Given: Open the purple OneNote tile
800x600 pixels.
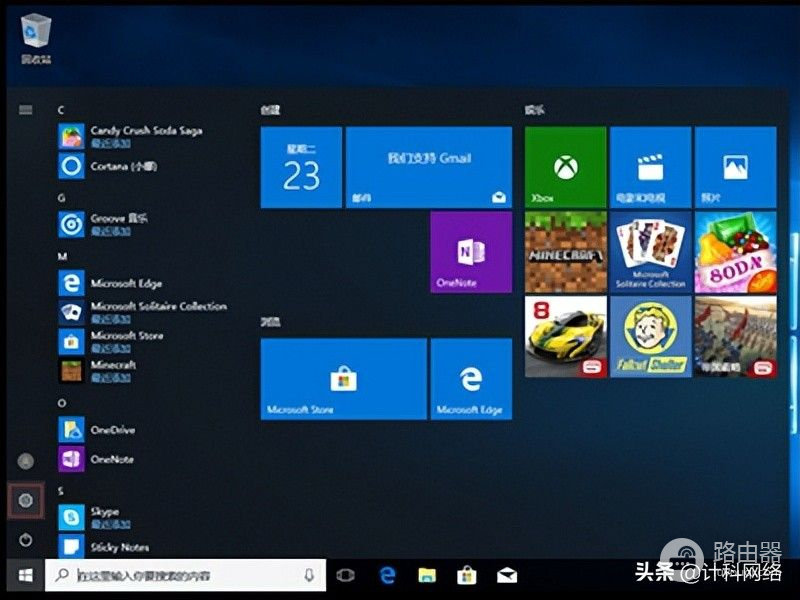Looking at the screenshot, I should [471, 252].
